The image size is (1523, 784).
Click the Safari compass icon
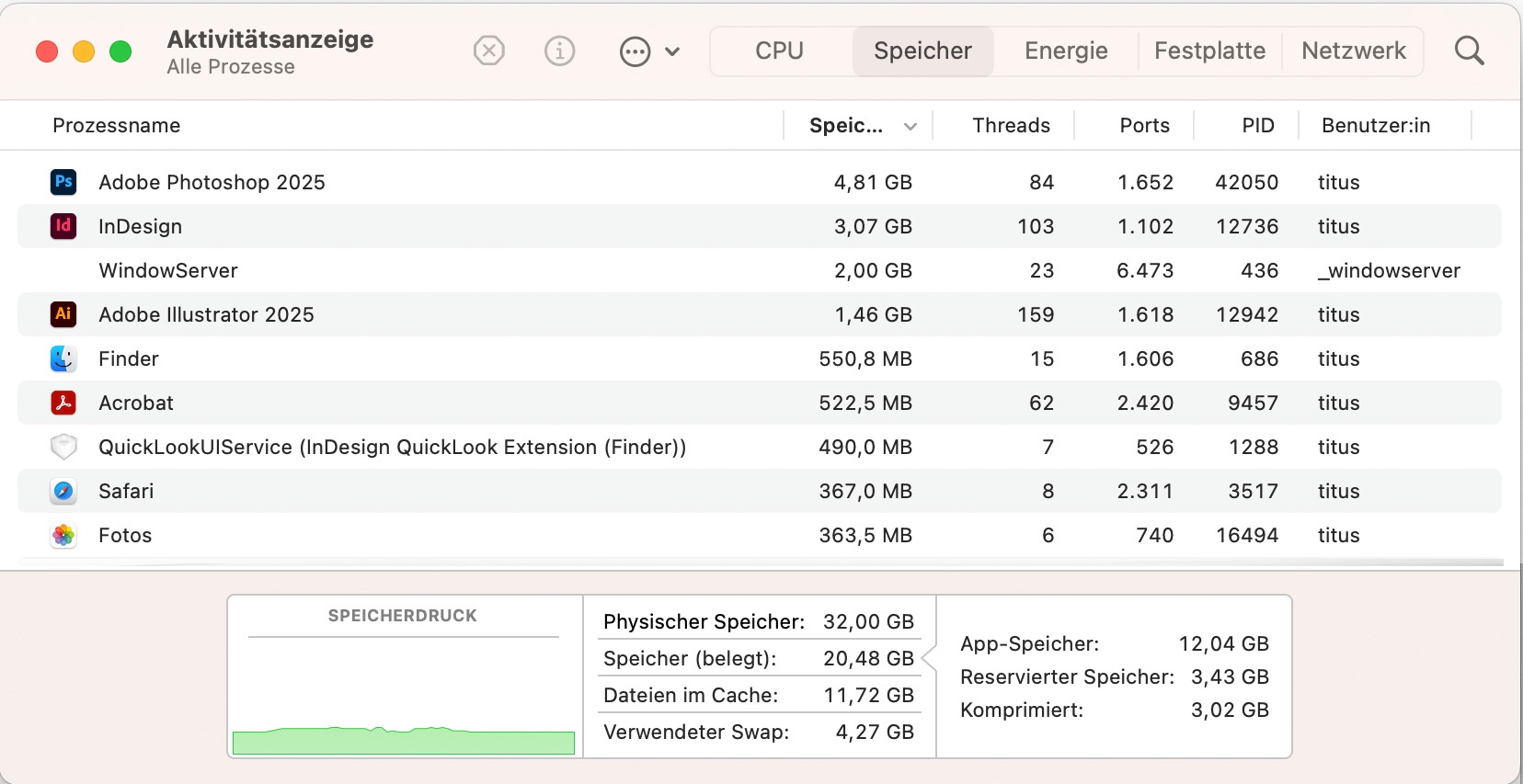[63, 491]
